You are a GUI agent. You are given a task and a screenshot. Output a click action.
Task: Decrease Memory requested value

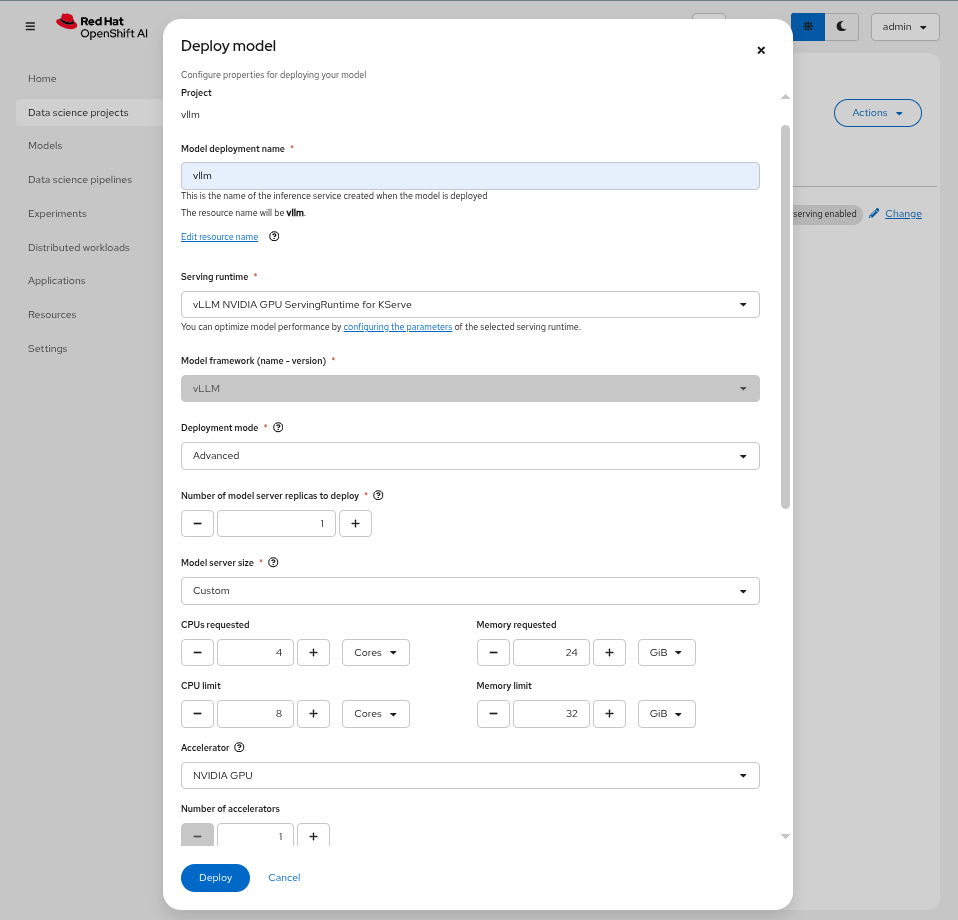tap(493, 652)
